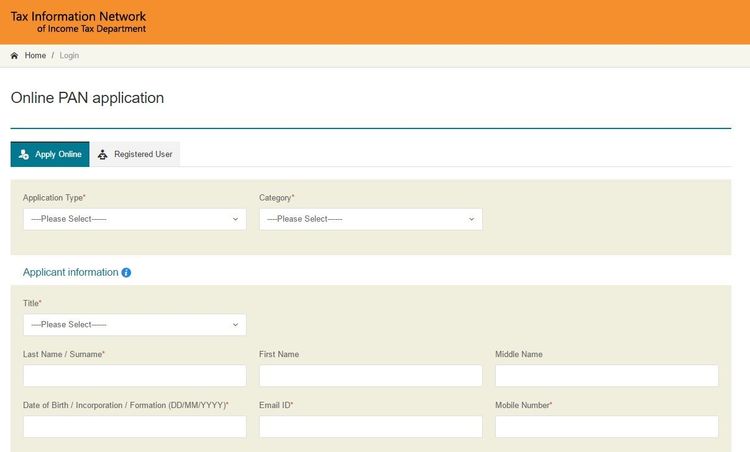750x452 pixels.
Task: Expand the Category dropdown
Action: 370,219
